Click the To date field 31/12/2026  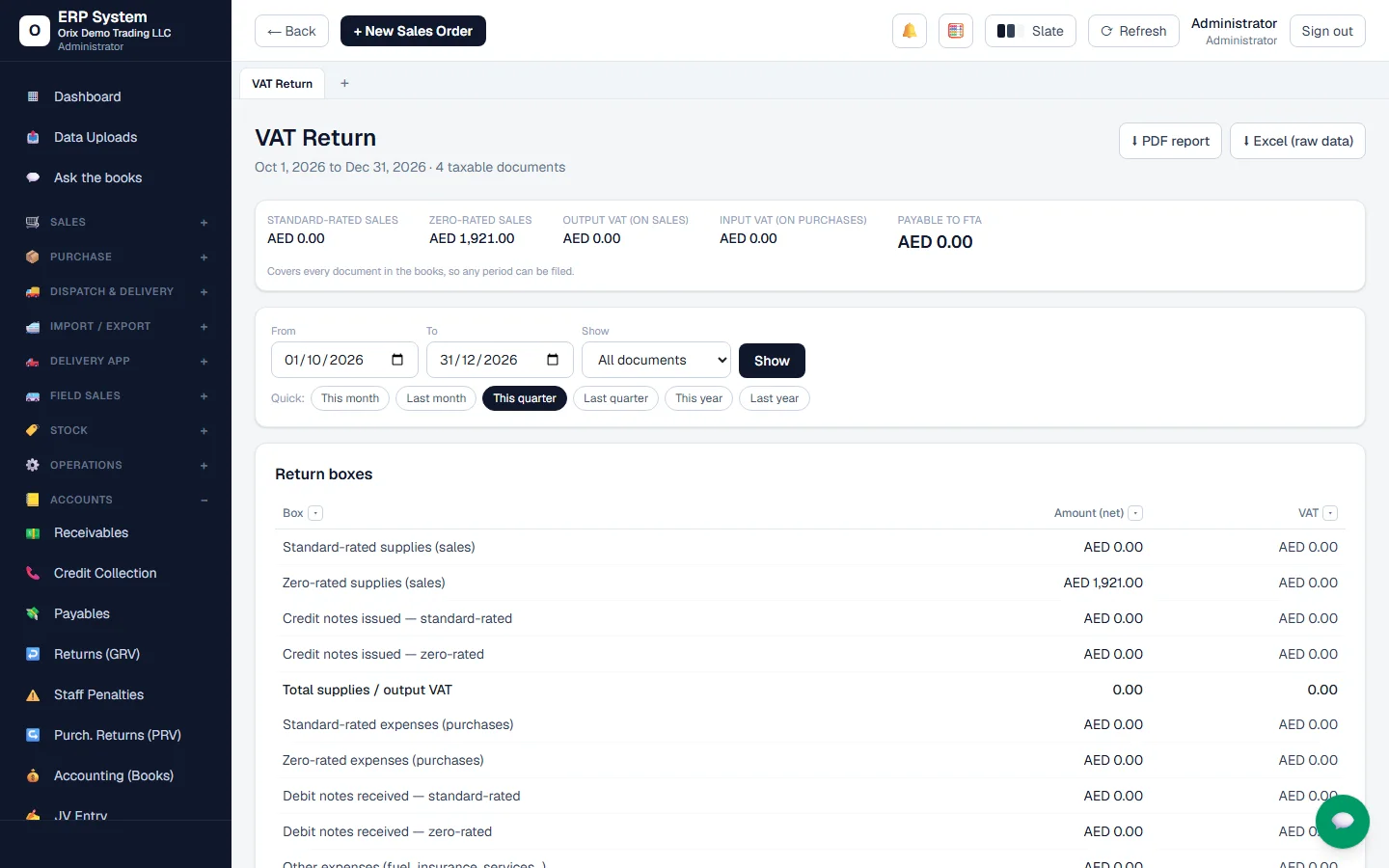point(500,360)
